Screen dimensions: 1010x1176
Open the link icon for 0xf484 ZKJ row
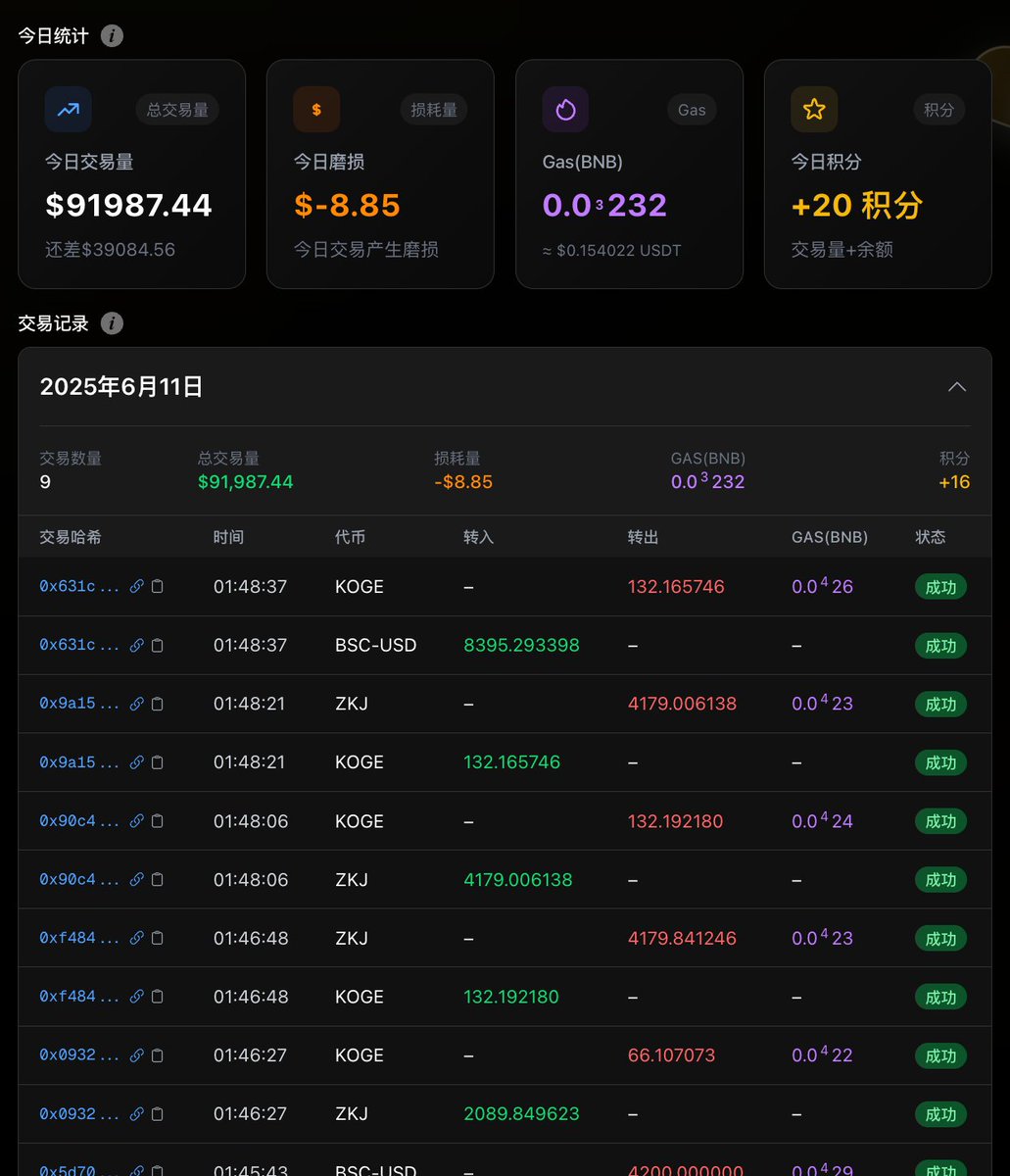137,938
